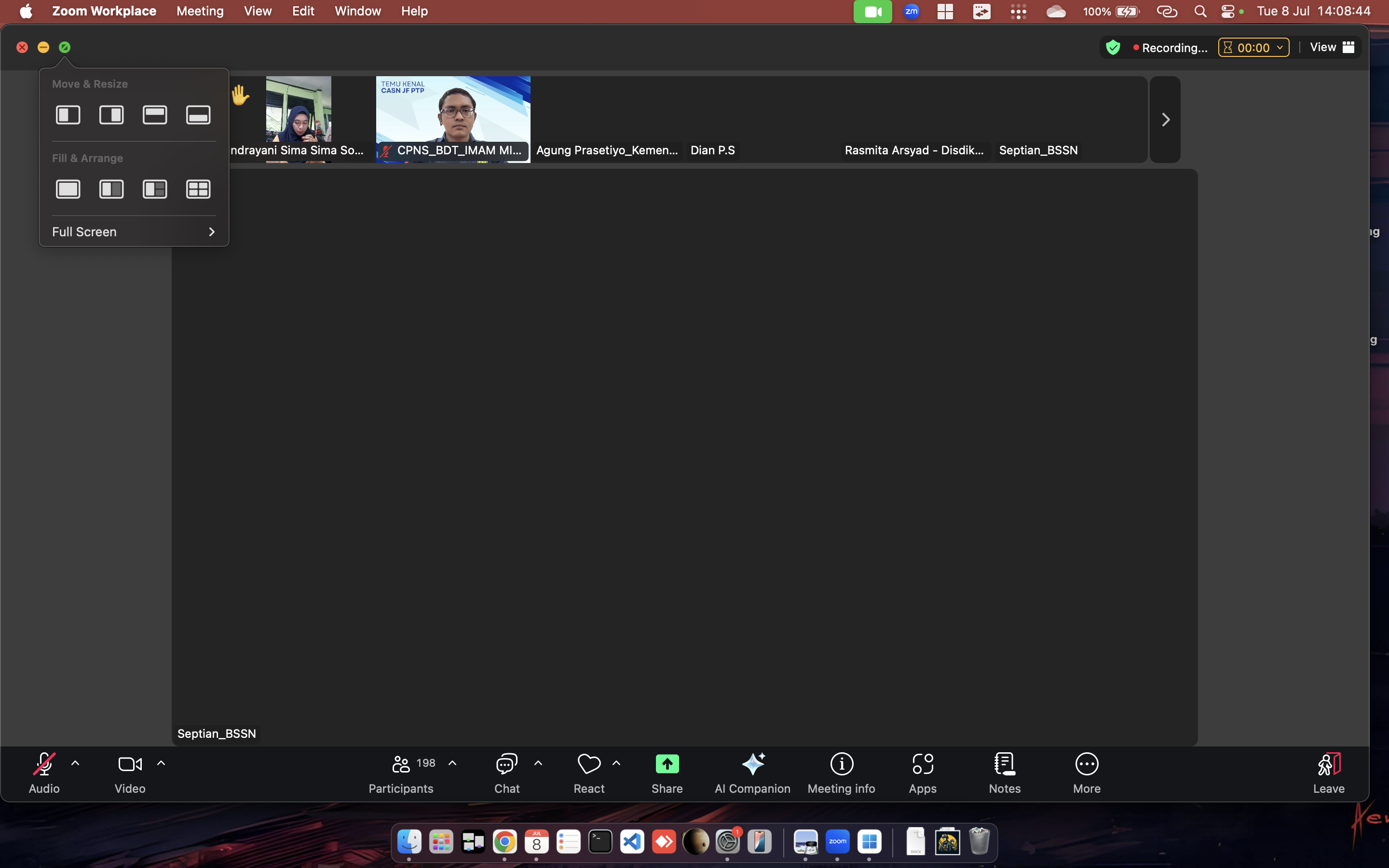Select CPNS_BDT_IMAM video thumbnail

click(453, 115)
